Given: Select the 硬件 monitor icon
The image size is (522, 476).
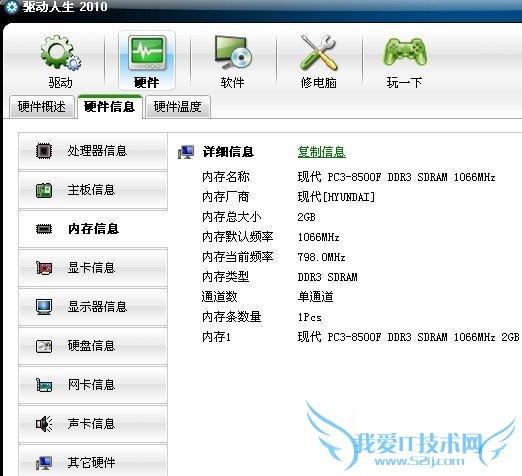Looking at the screenshot, I should [147, 52].
